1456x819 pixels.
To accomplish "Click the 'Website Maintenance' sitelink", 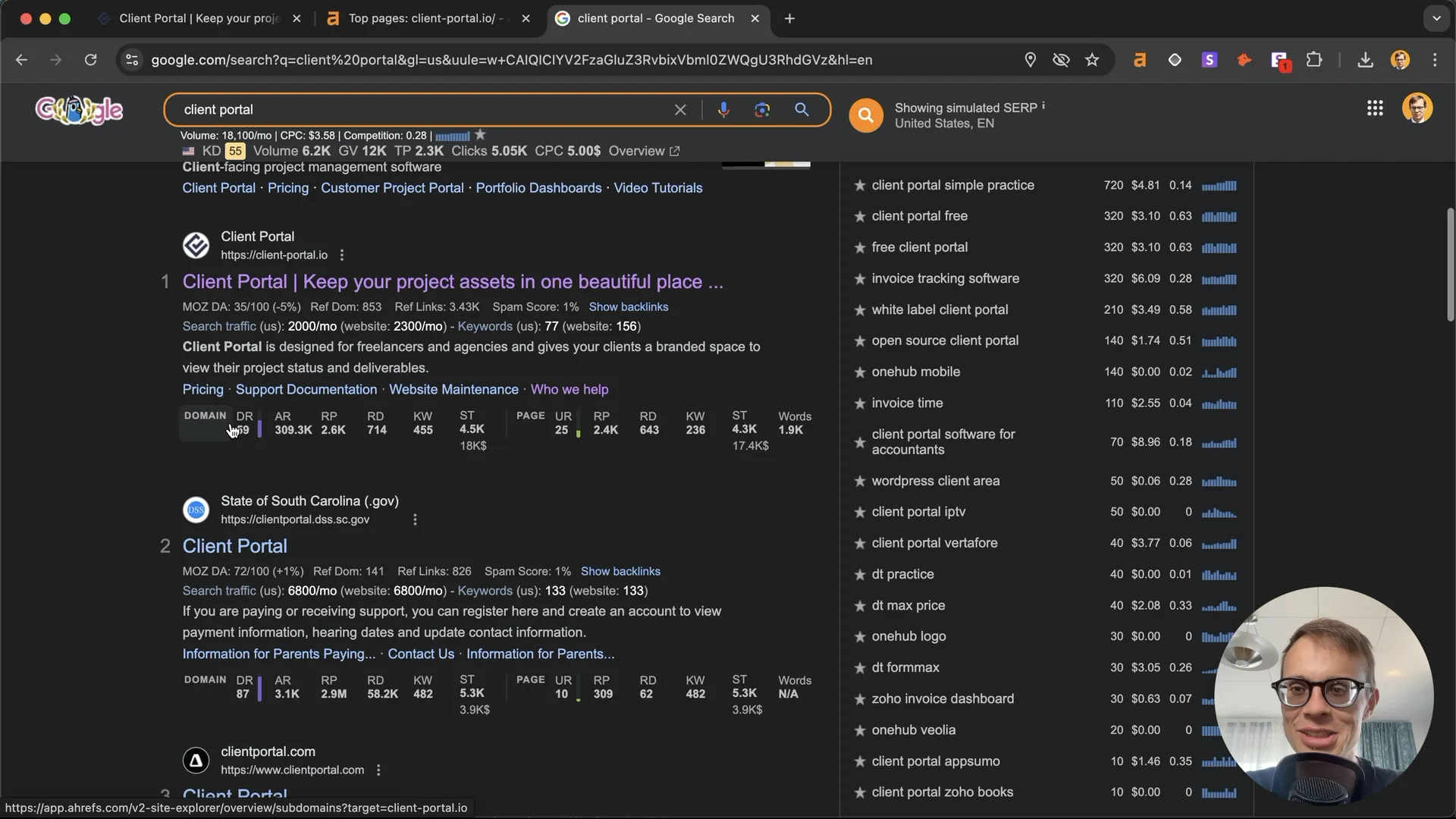I will click(x=453, y=390).
